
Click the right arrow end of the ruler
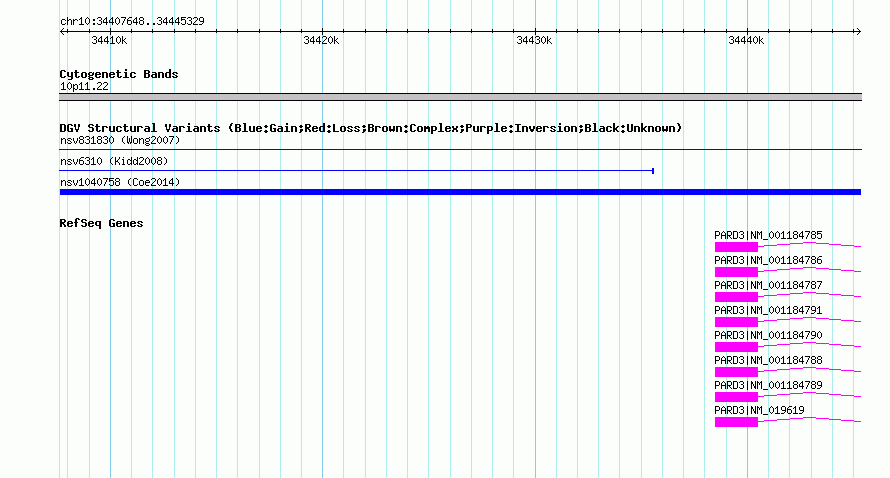pos(858,32)
